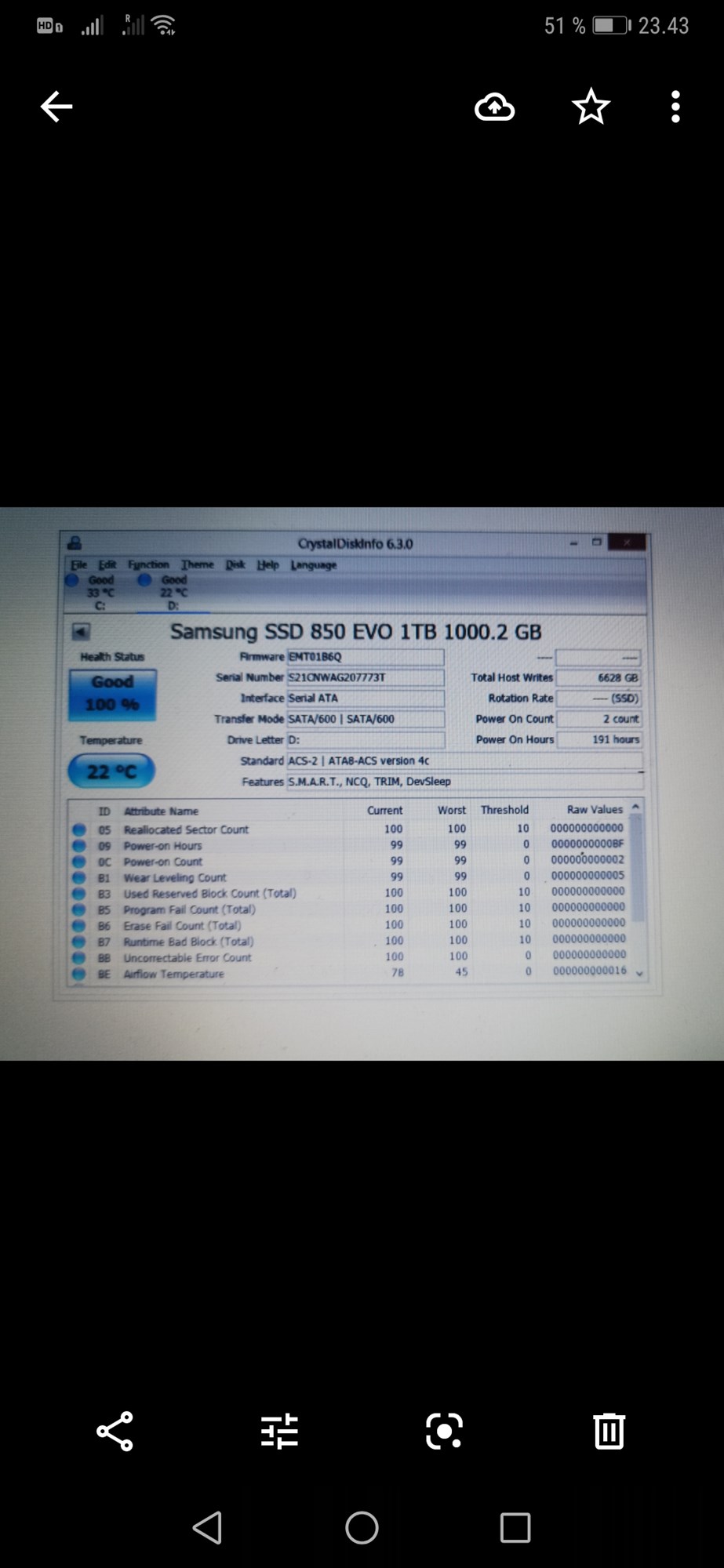This screenshot has height=1568, width=724.
Task: Click Threshold column header
Action: point(504,809)
